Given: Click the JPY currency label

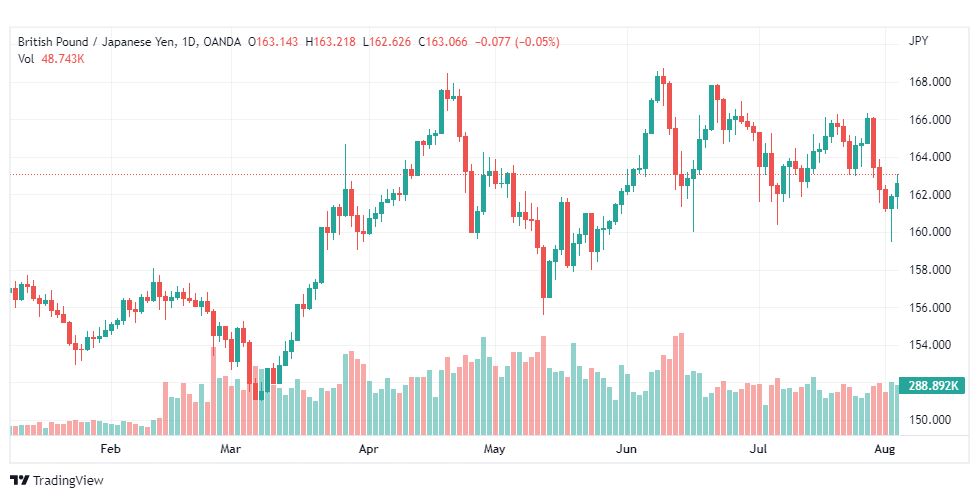Looking at the screenshot, I should click(x=918, y=41).
